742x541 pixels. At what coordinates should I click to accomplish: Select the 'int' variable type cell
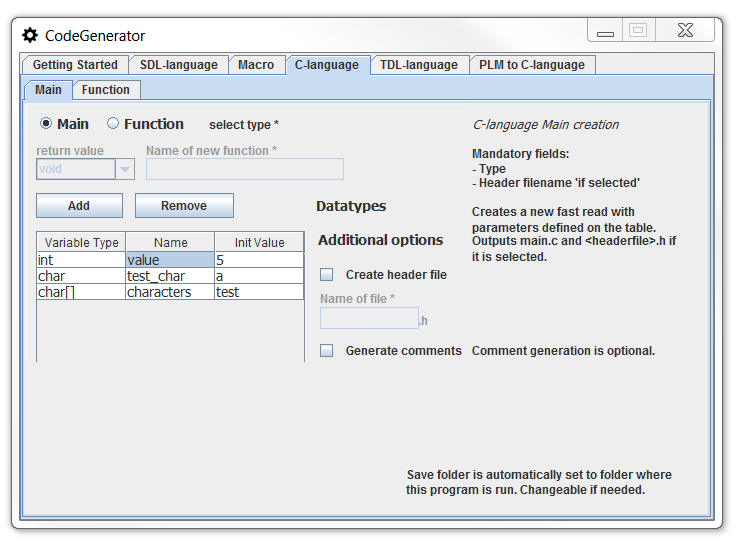coord(81,260)
